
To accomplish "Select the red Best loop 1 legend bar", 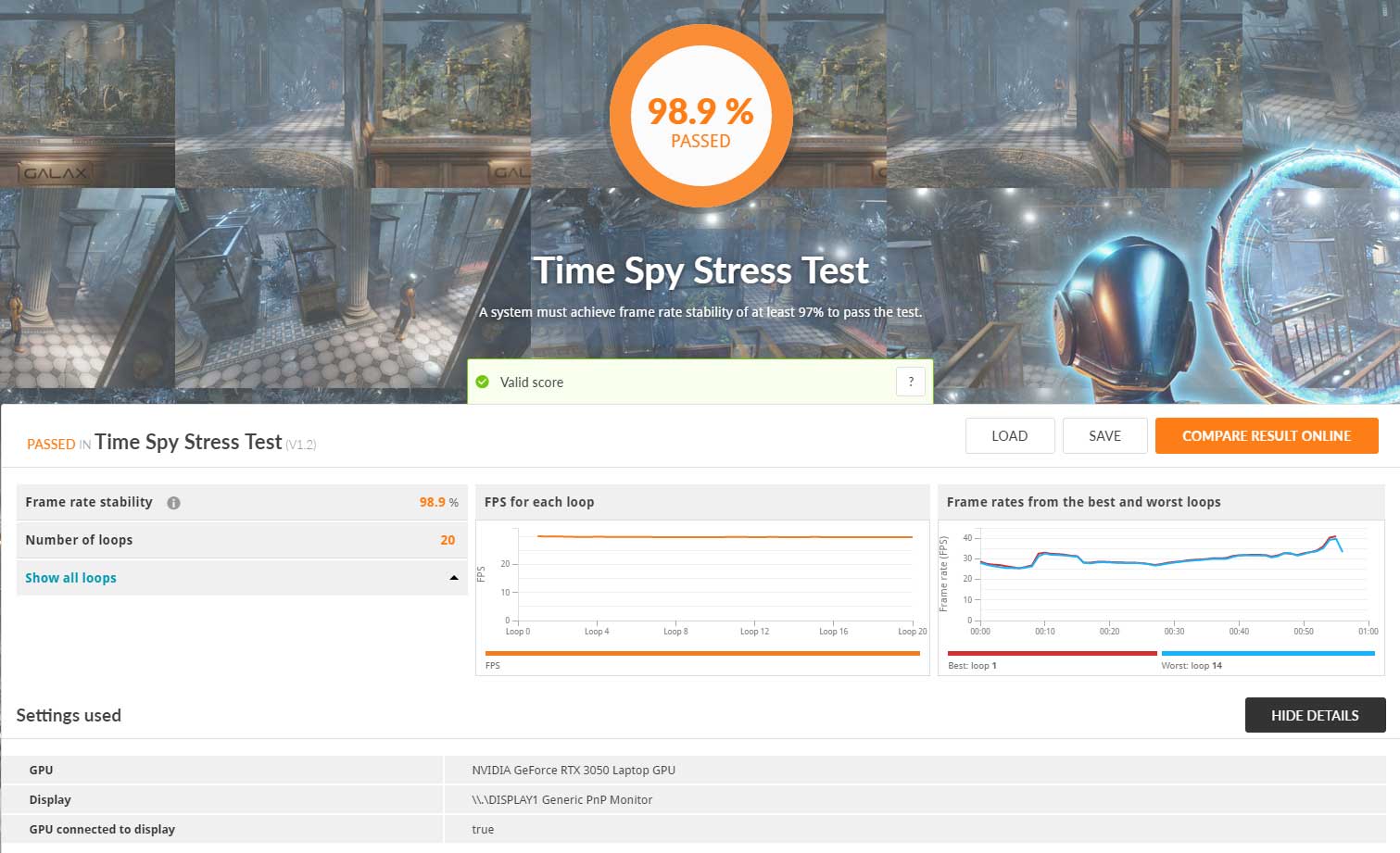I will click(1052, 654).
